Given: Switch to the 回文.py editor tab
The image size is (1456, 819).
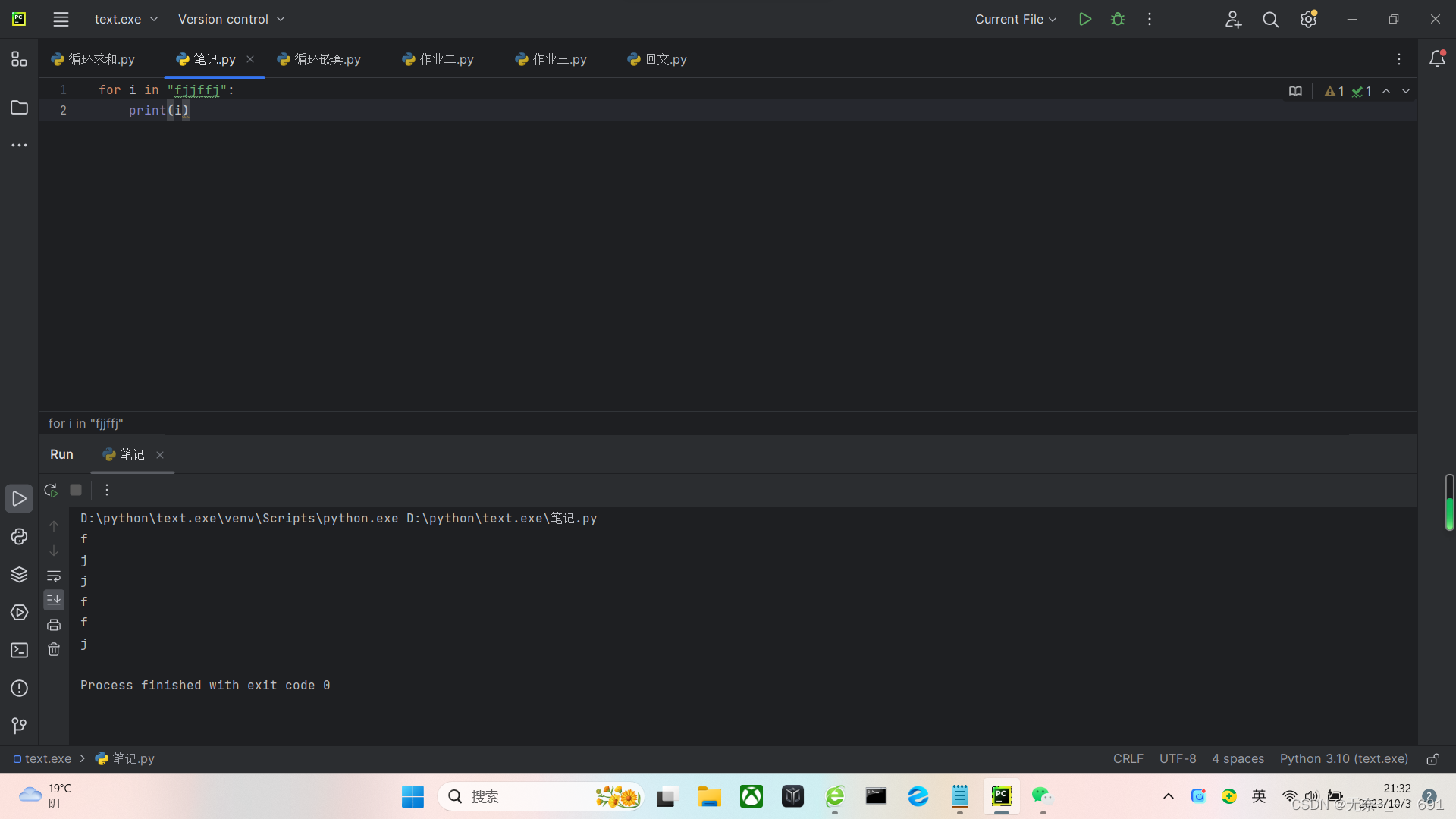Looking at the screenshot, I should tap(657, 59).
